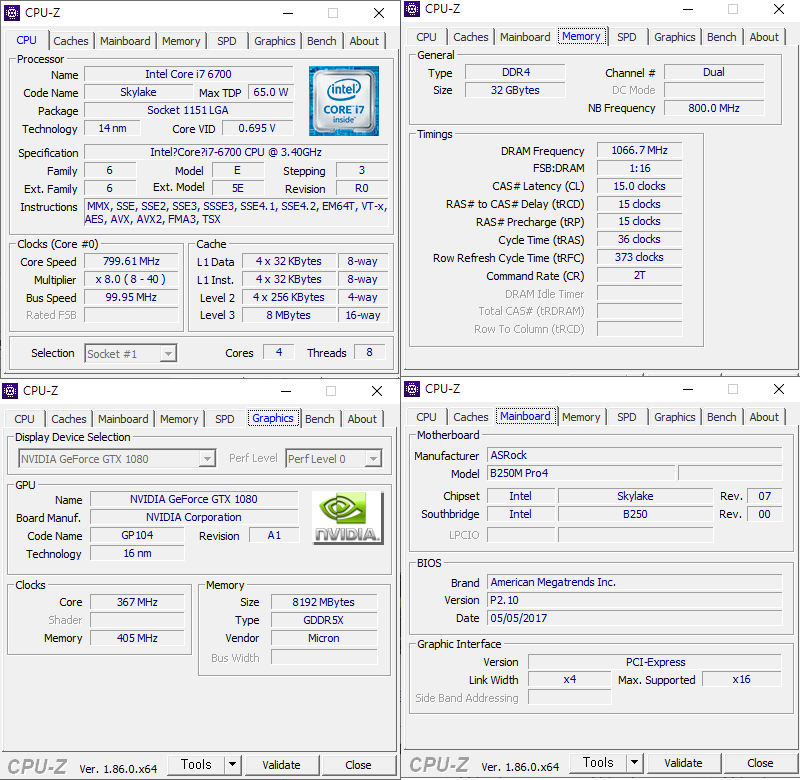Minimize the CPU-Z window showing Processor info

tap(287, 13)
